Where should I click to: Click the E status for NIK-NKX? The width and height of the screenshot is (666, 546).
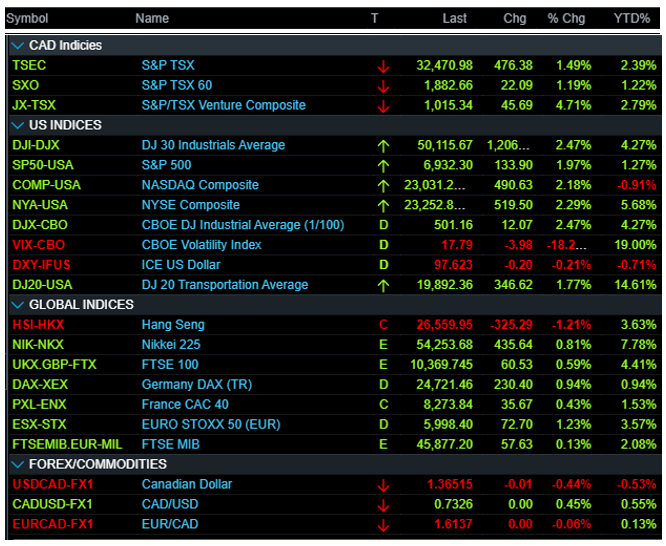click(383, 345)
